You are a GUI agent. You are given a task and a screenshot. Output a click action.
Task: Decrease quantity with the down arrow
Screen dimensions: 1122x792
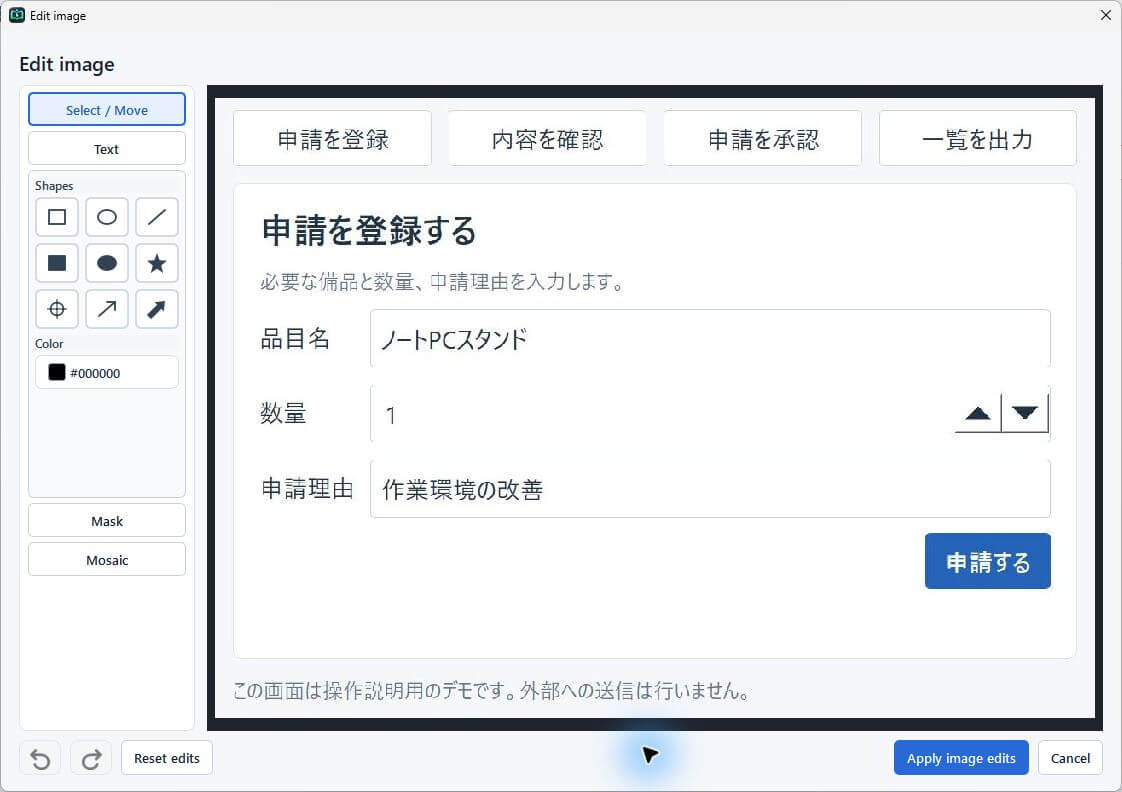click(1025, 413)
